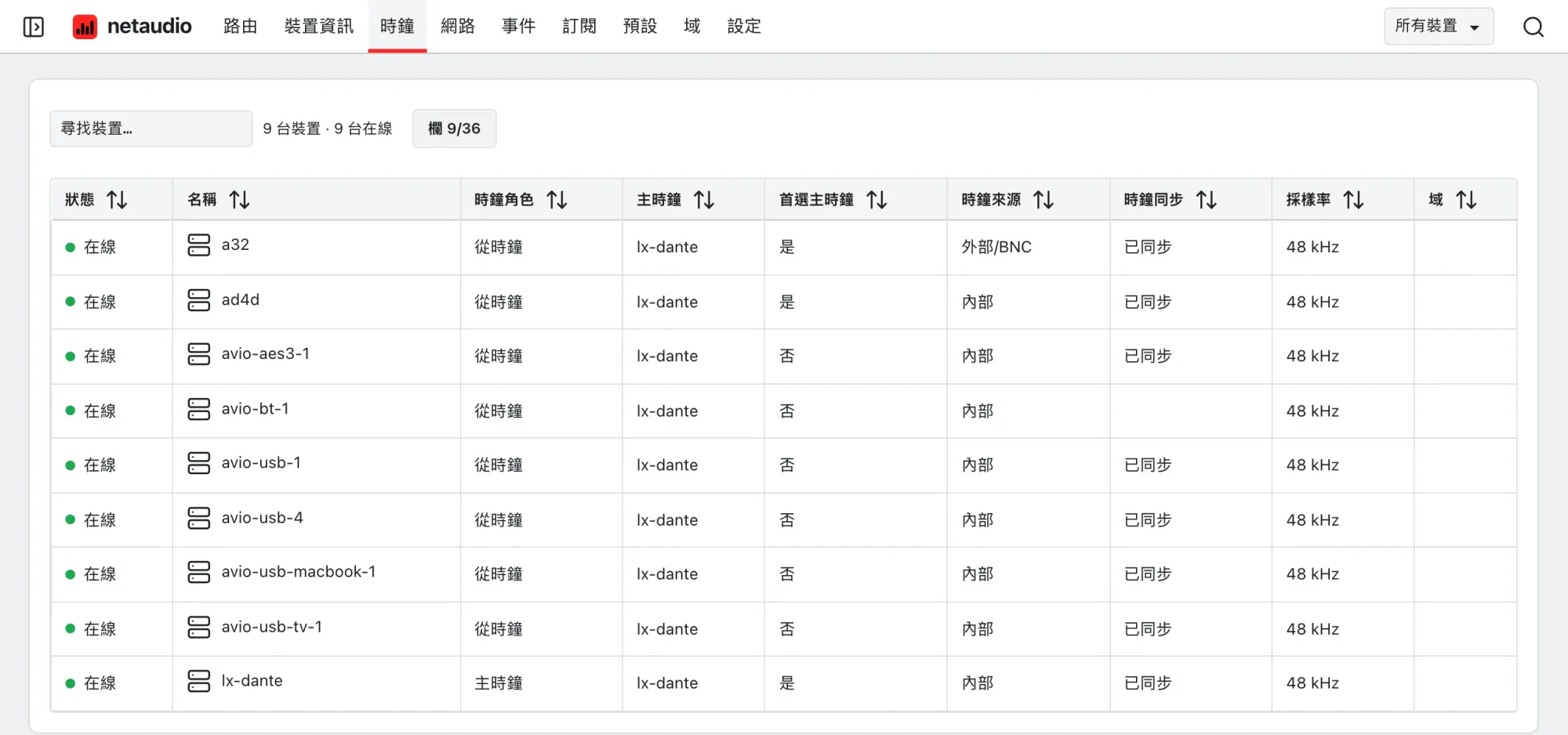The height and width of the screenshot is (735, 1568).
Task: Open the 預設 tab
Action: [641, 27]
